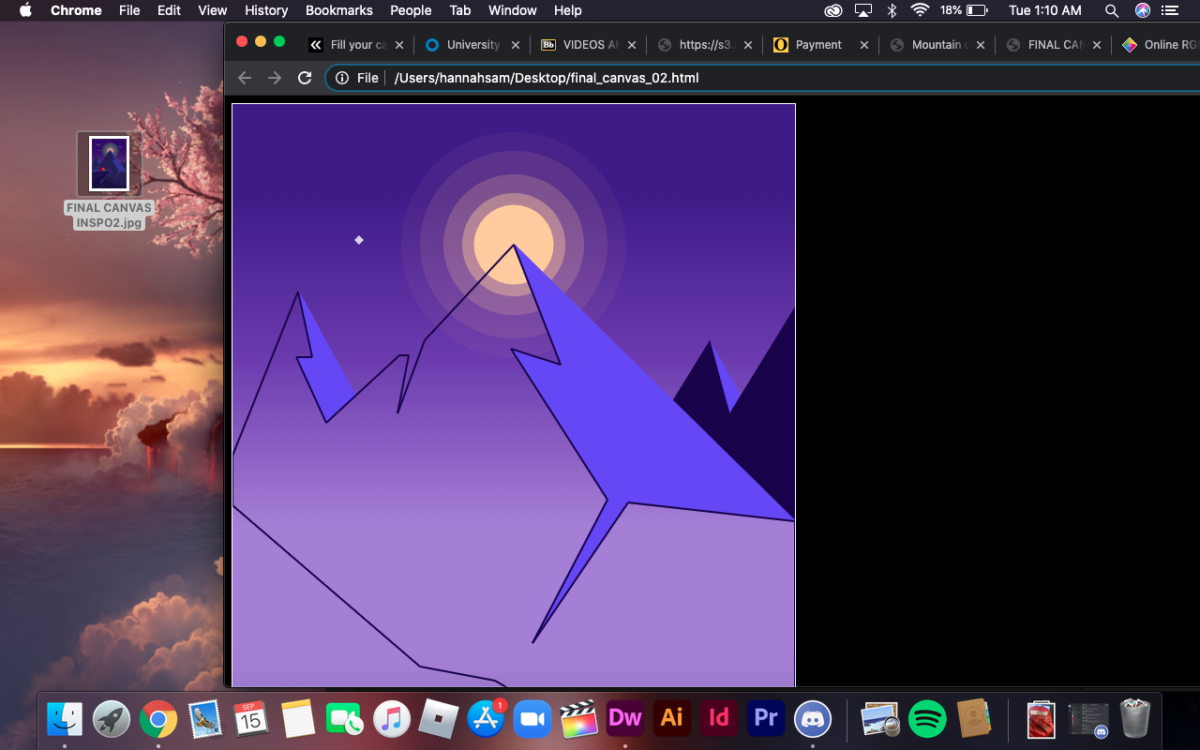Launch Zoom from the dock
Viewport: 1200px width, 750px height.
532,718
